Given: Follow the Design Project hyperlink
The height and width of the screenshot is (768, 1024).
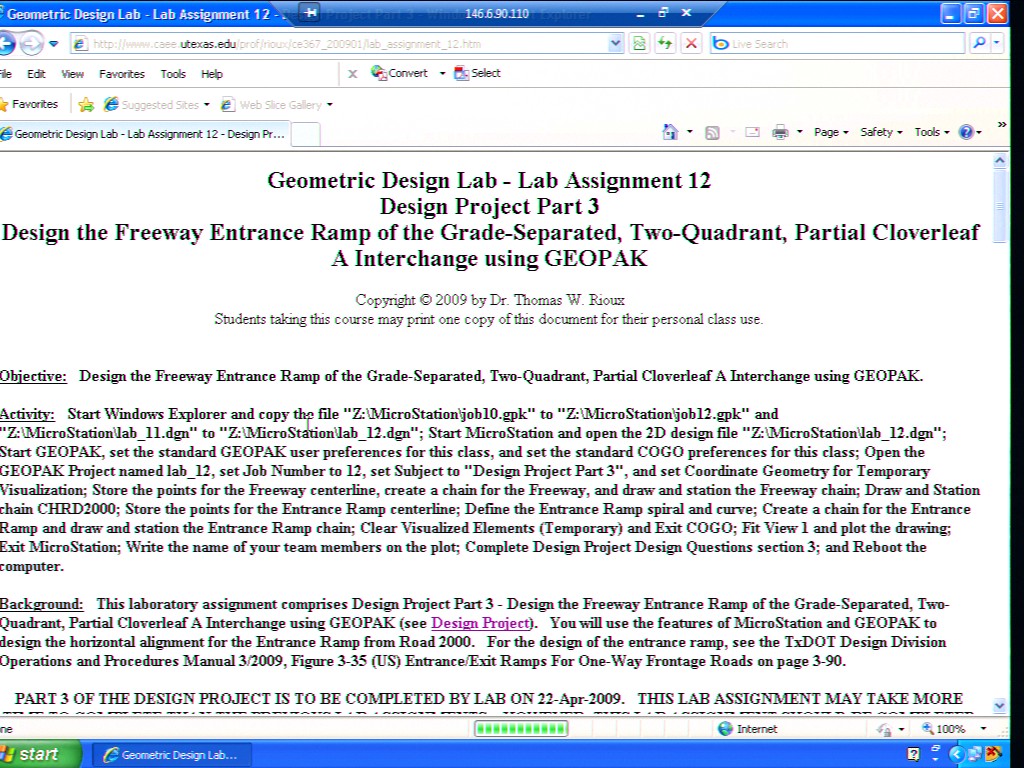Looking at the screenshot, I should (x=480, y=623).
